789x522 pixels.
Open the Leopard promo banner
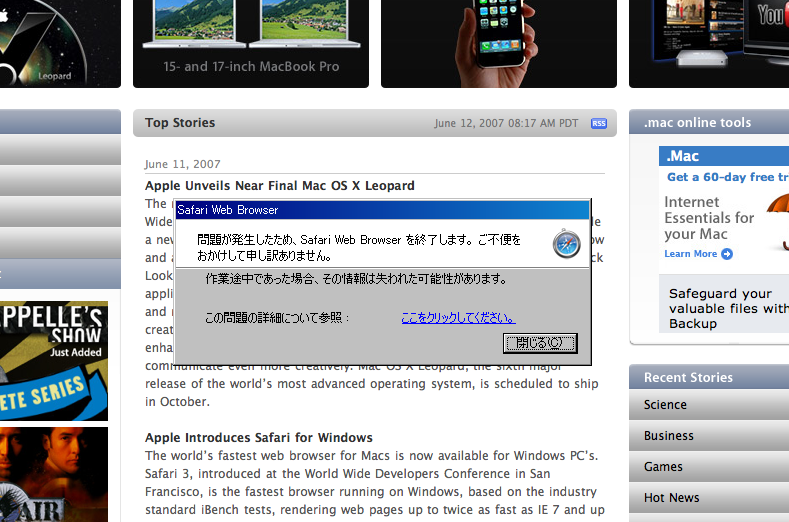point(60,44)
